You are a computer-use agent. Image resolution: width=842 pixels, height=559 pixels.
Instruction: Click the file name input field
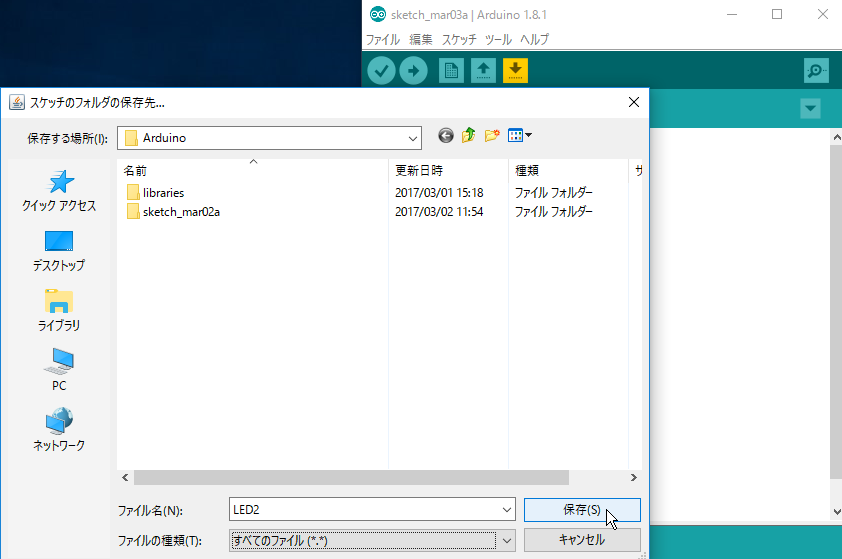[x=364, y=510]
